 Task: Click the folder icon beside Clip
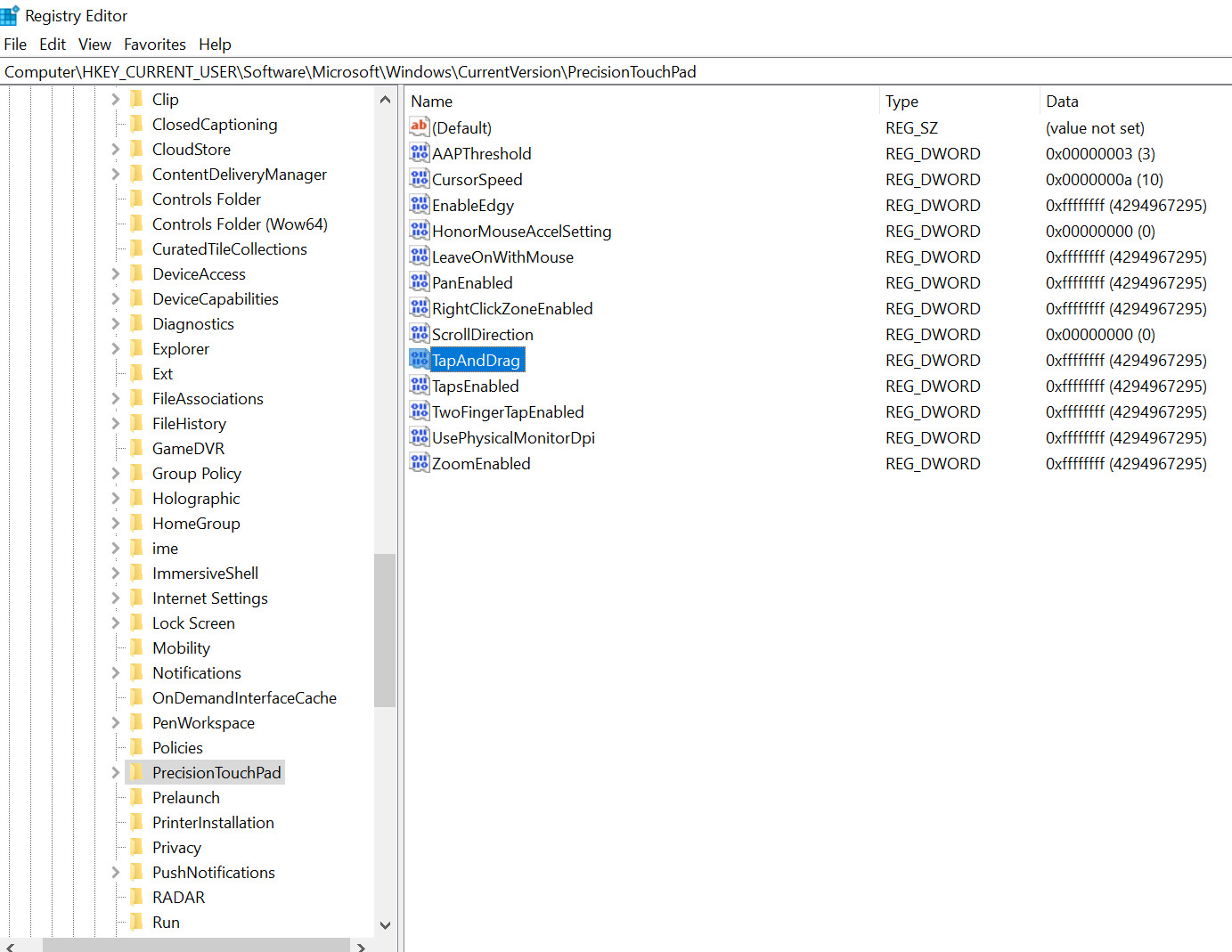[x=136, y=99]
